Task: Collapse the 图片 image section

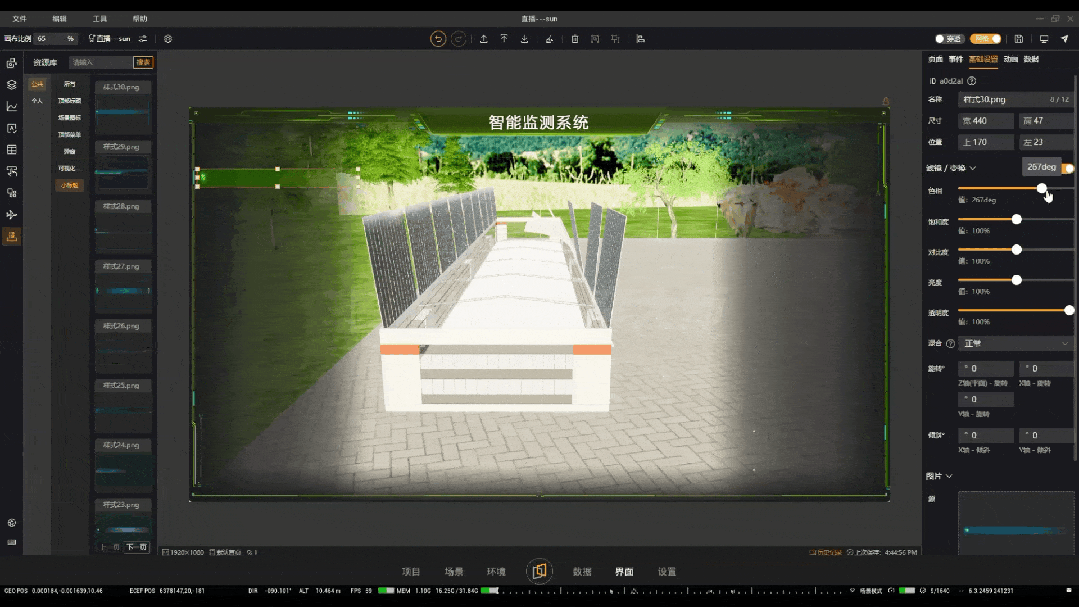Action: pyautogui.click(x=949, y=476)
